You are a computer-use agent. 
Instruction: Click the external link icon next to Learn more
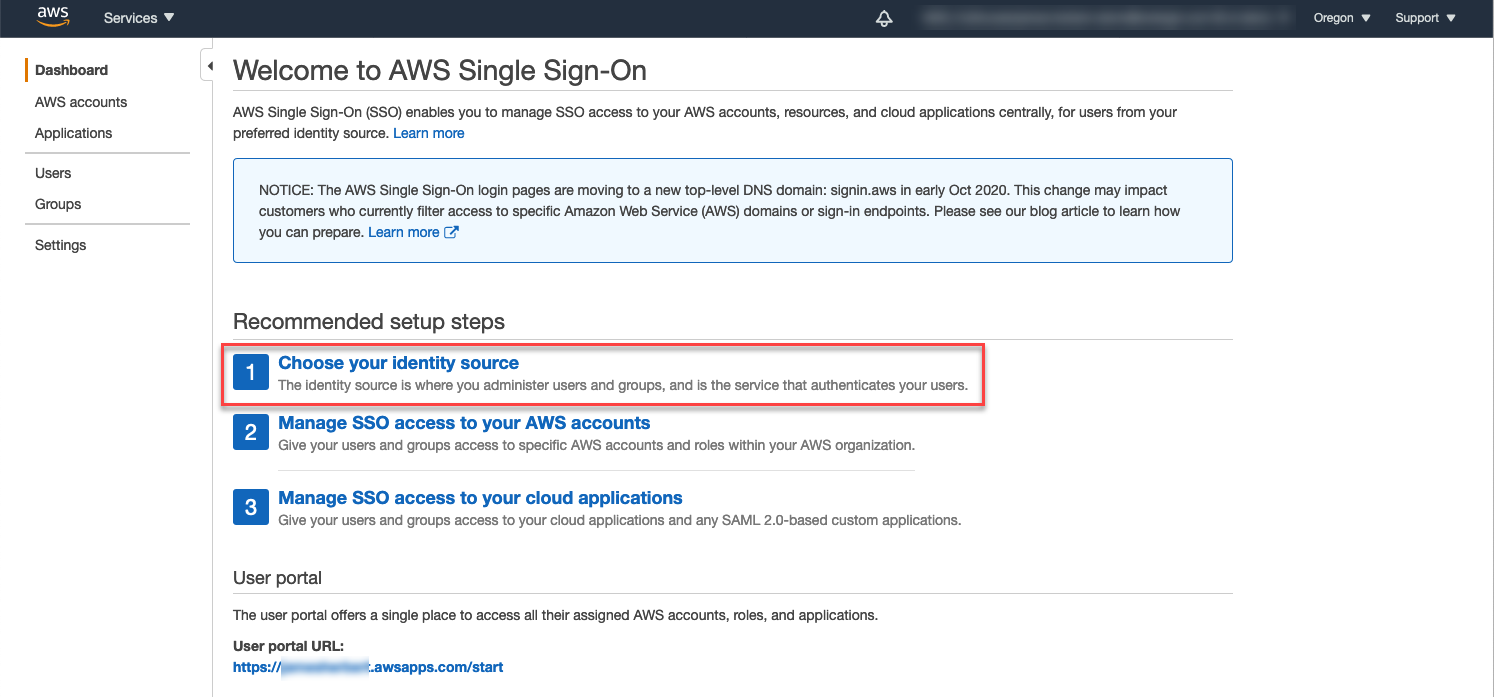coord(452,232)
